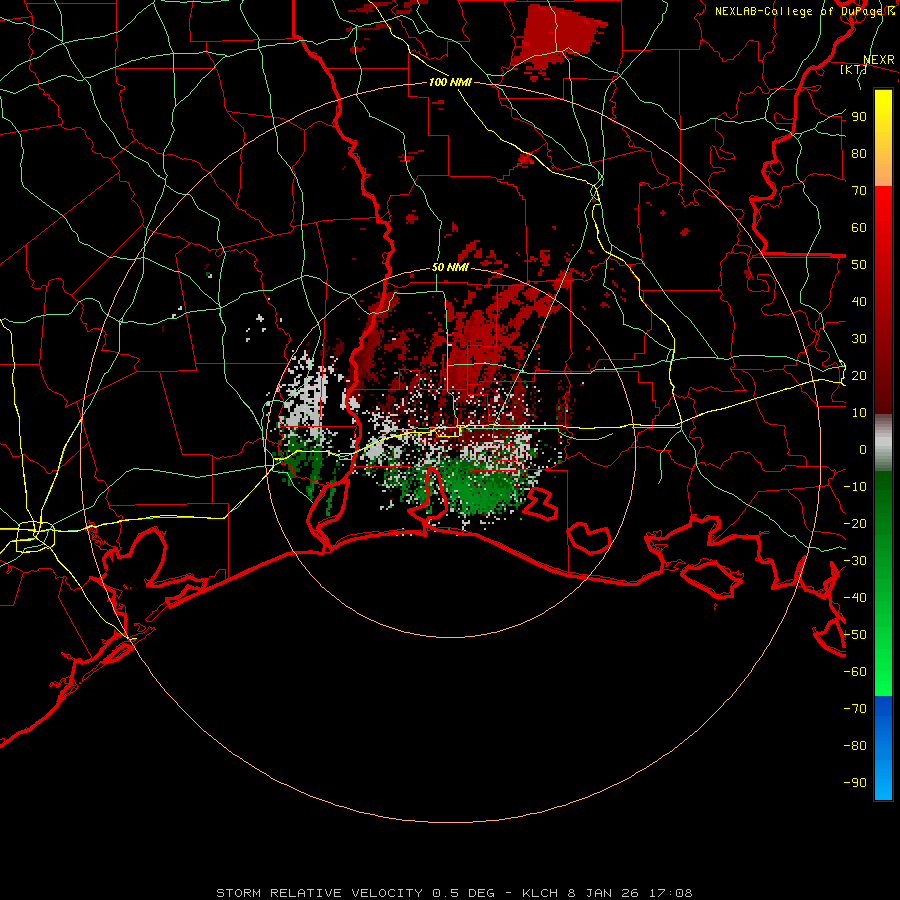
Task: Click the NEXR label above the color scale
Action: [x=879, y=60]
